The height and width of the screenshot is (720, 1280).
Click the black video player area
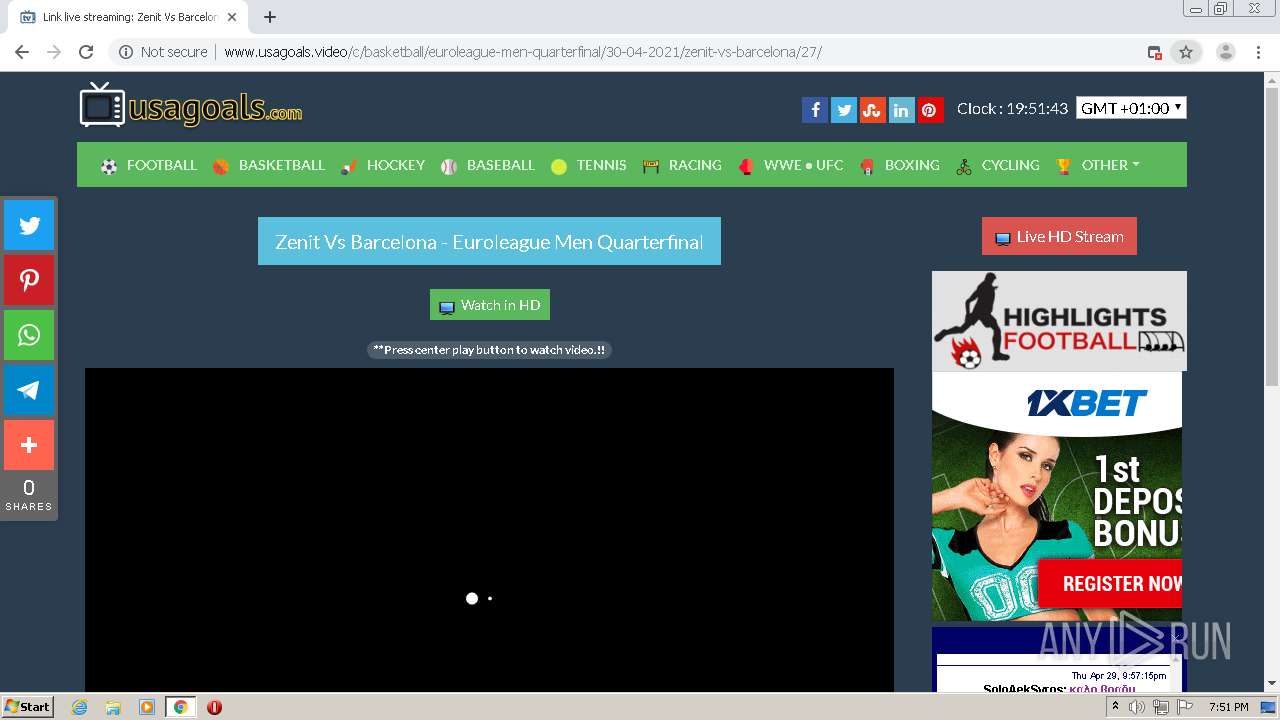[x=489, y=530]
